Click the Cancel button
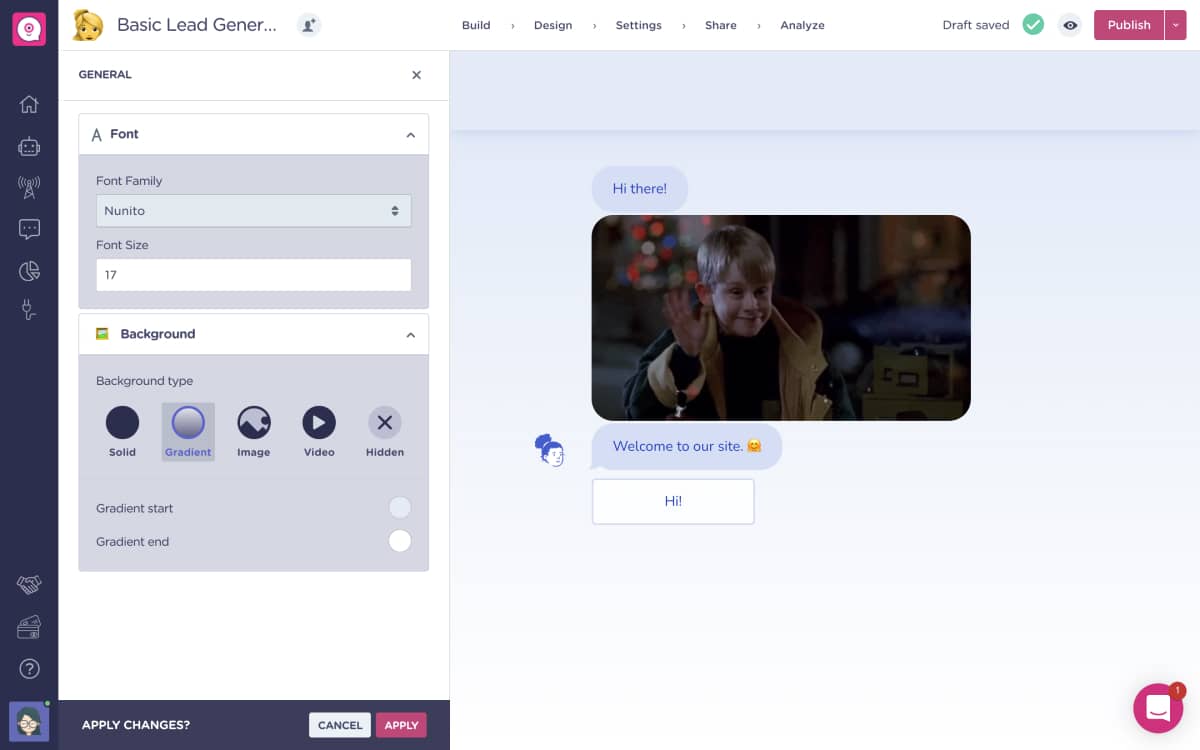This screenshot has width=1200, height=750. [x=340, y=725]
